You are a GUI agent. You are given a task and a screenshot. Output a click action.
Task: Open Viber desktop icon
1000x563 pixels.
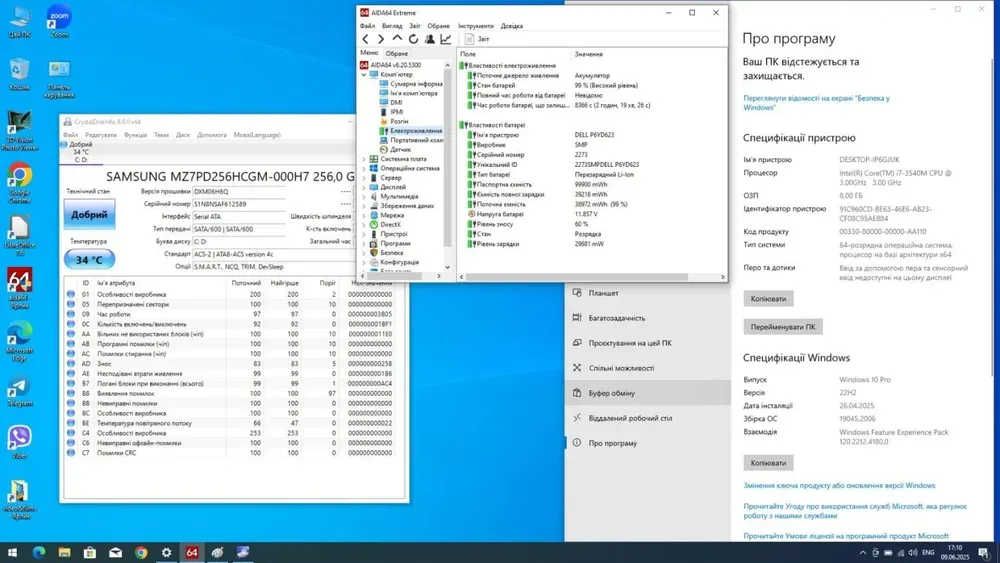(x=19, y=438)
